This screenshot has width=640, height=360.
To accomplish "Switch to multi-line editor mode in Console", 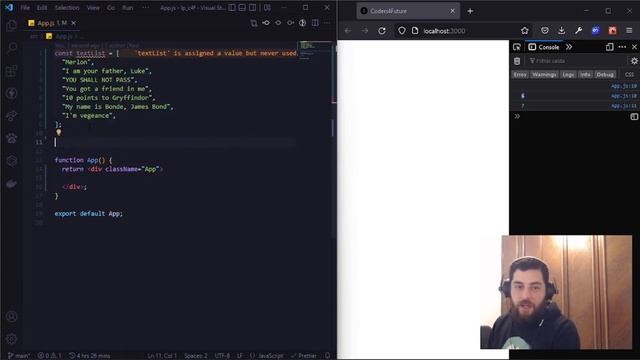I will [x=634, y=117].
